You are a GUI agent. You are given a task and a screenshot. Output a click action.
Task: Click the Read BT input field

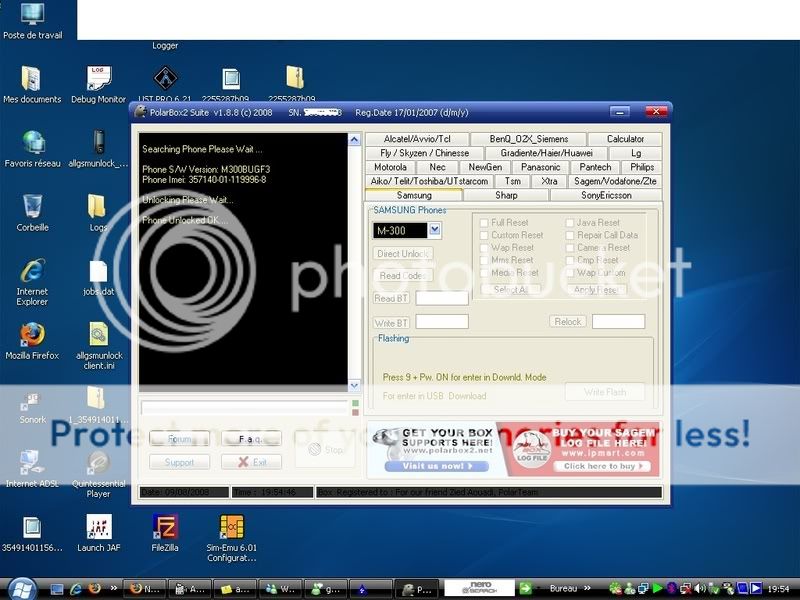click(442, 298)
